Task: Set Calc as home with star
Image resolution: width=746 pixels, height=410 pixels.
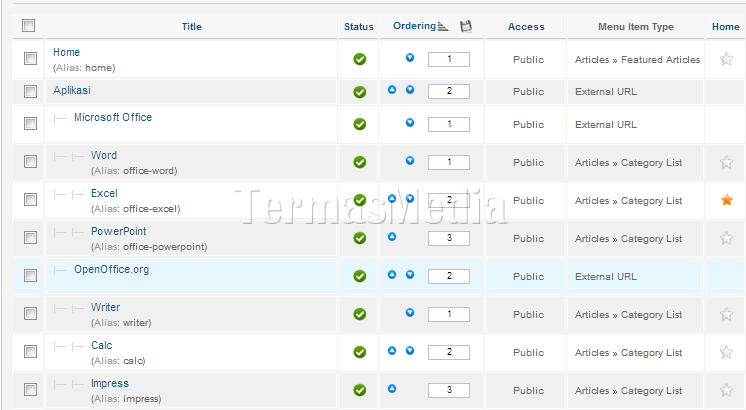Action: tap(726, 352)
